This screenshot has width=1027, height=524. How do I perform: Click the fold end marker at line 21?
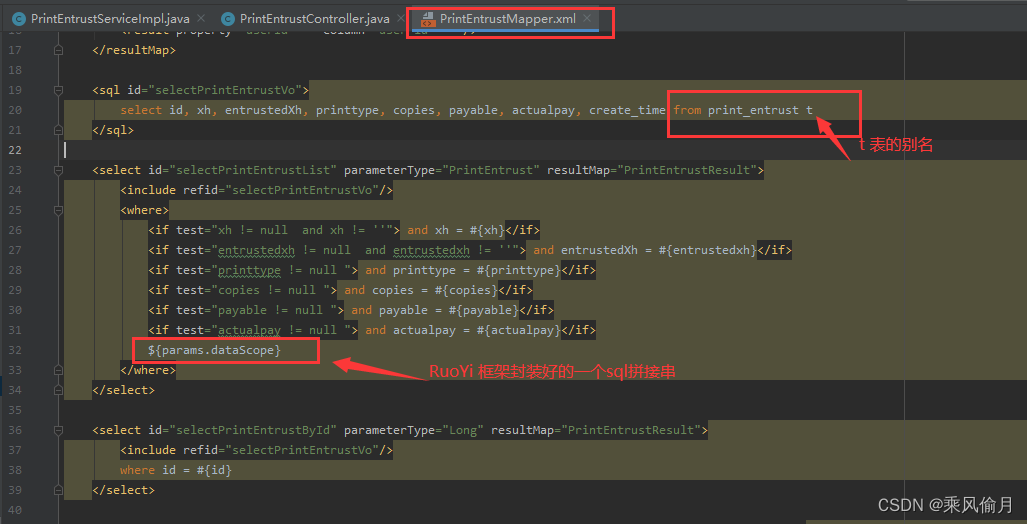[58, 130]
